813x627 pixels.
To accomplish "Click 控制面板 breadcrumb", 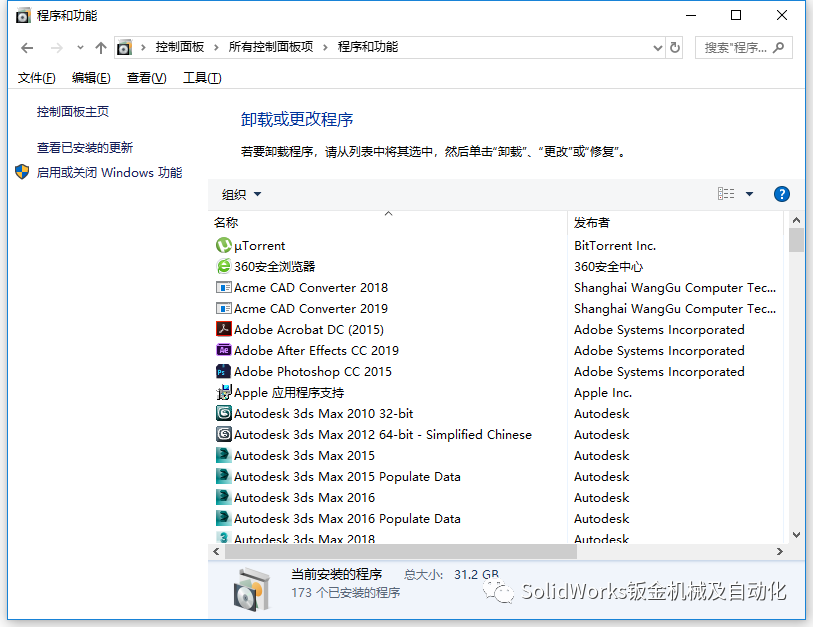I will 180,47.
